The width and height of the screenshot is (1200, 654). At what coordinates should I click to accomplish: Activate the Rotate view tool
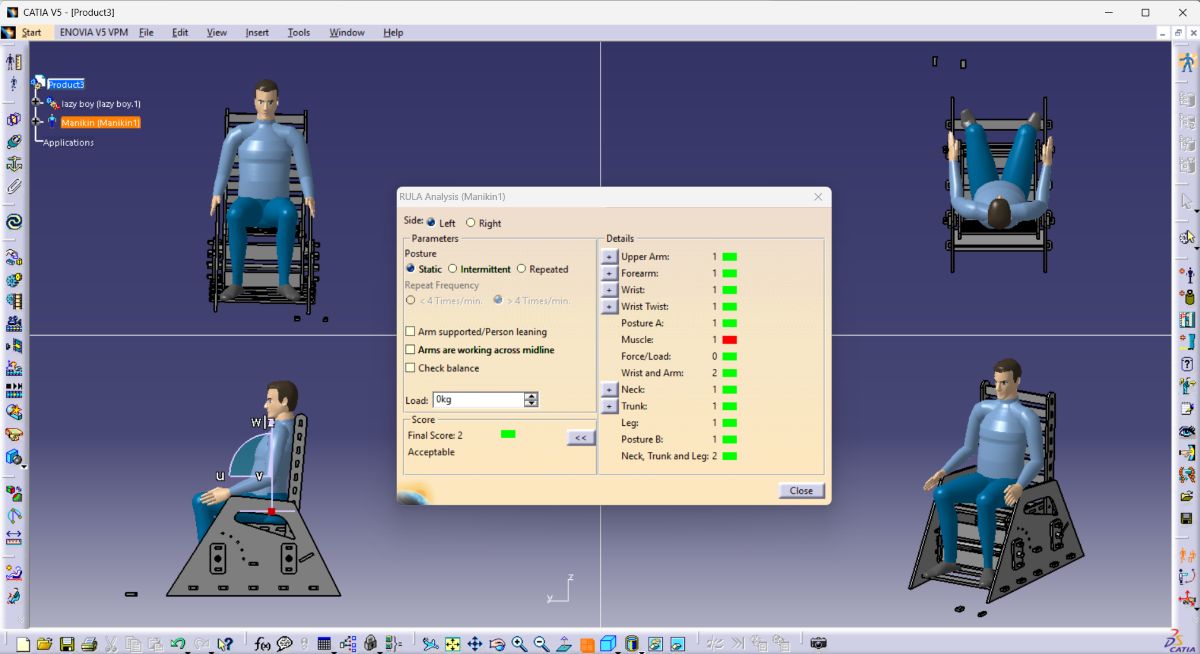click(x=496, y=642)
